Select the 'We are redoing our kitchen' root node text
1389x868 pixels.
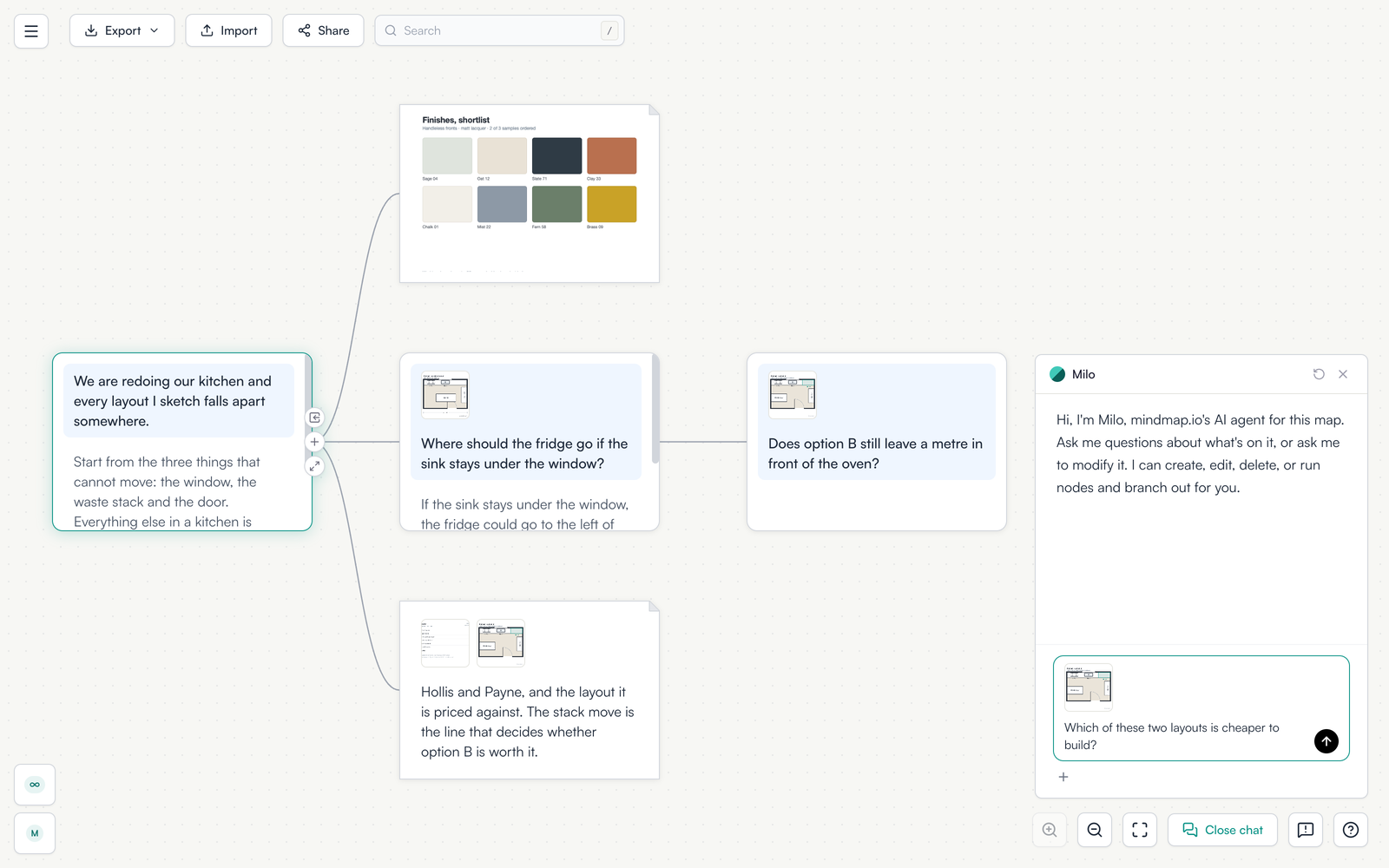coord(173,401)
